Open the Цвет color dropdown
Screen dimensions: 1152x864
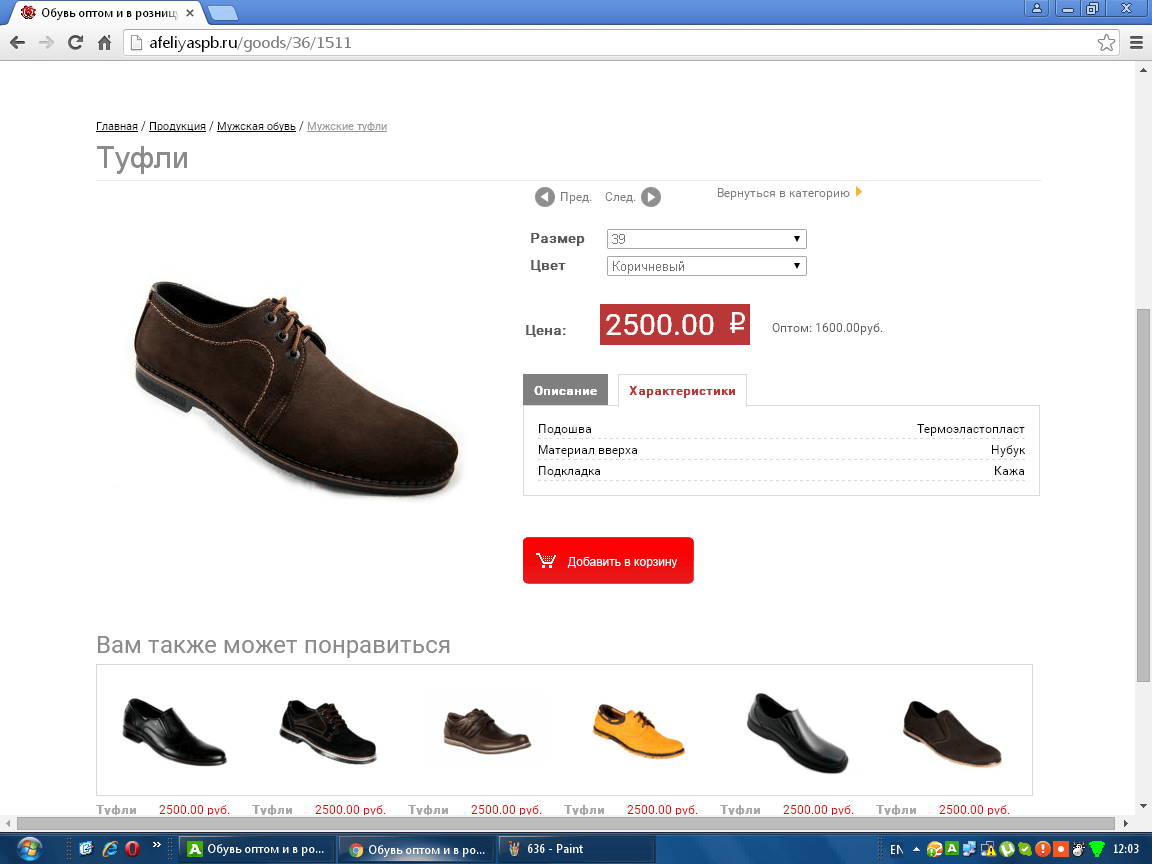(x=707, y=266)
